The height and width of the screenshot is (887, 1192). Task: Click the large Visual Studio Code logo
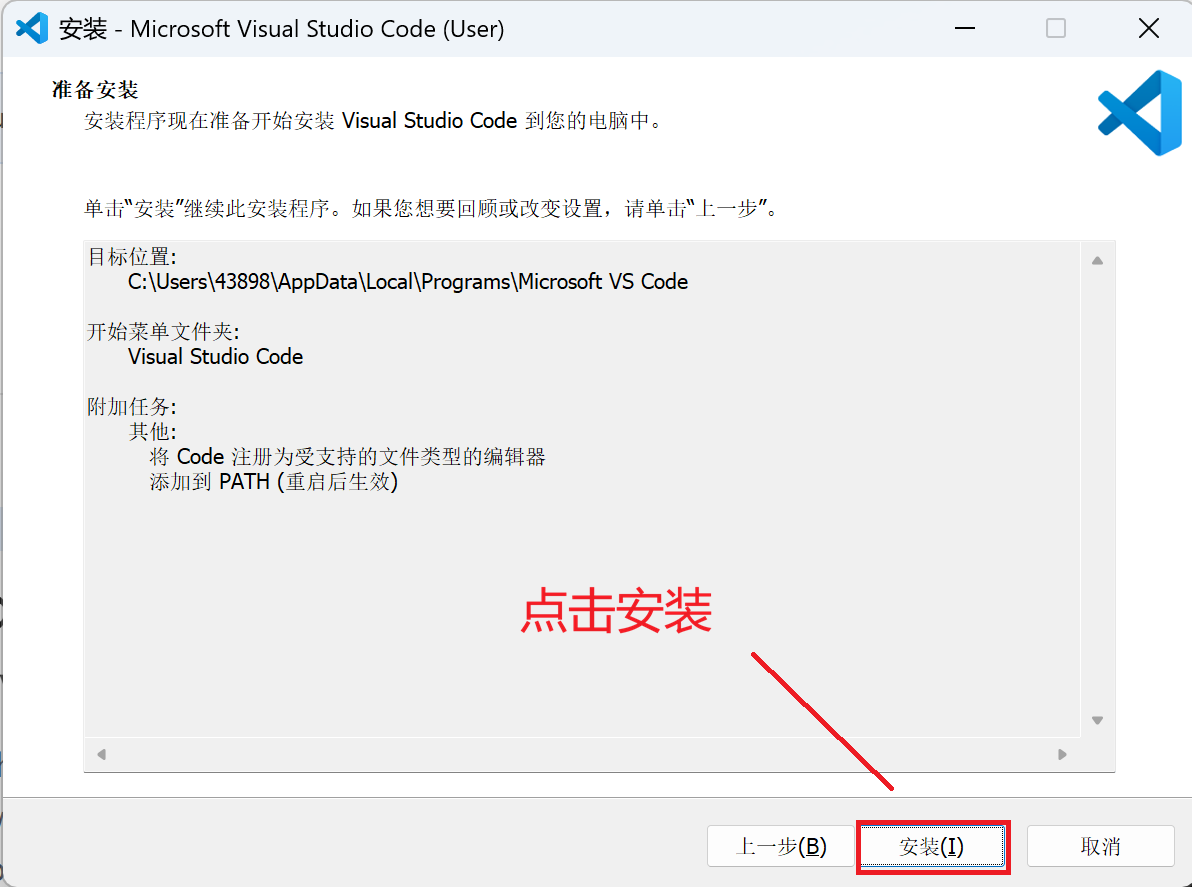click(x=1138, y=113)
